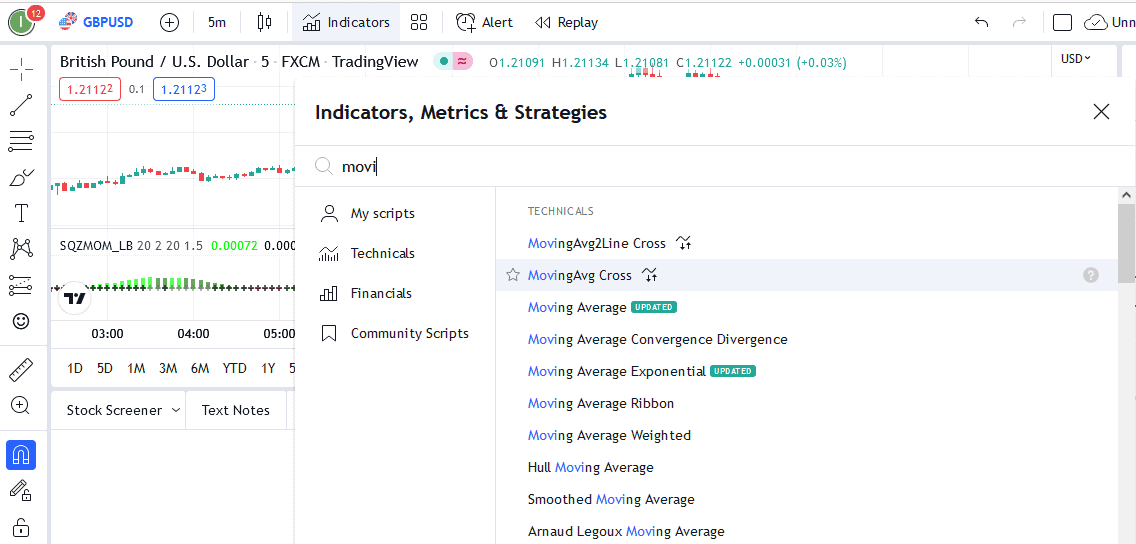Select the crosshair cursor tool

point(22,72)
